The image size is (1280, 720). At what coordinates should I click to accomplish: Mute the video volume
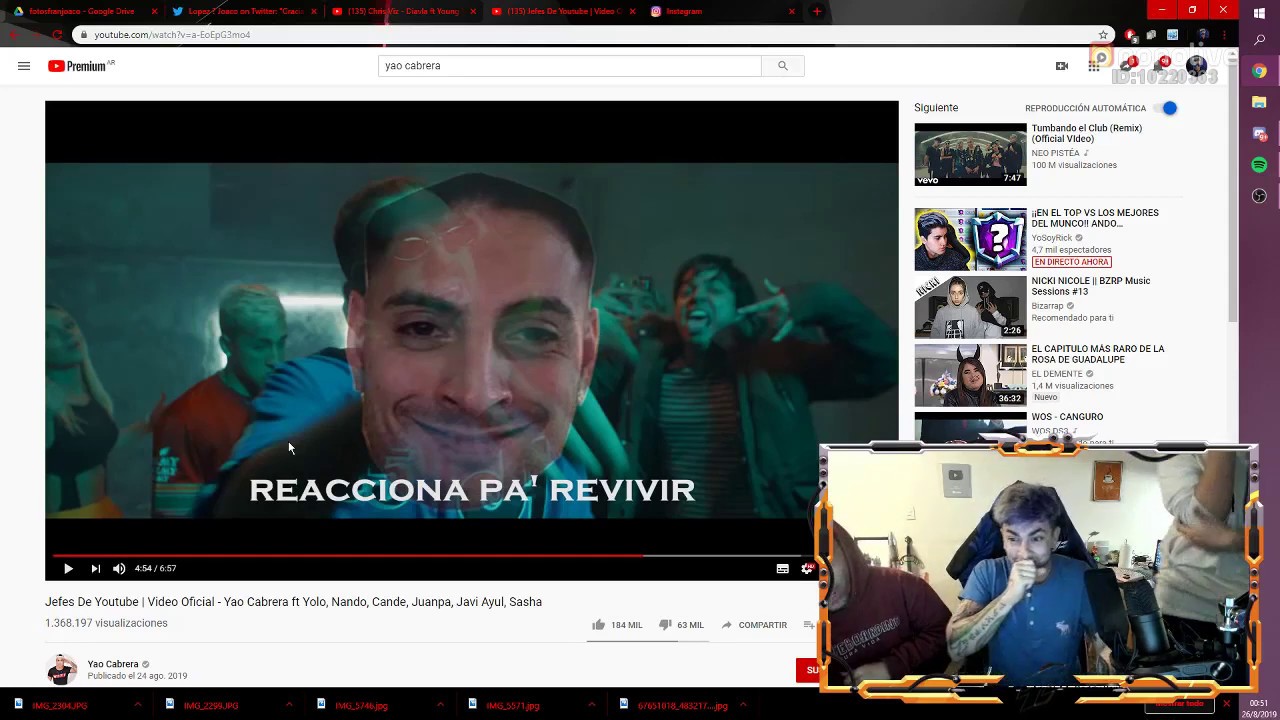click(x=119, y=568)
